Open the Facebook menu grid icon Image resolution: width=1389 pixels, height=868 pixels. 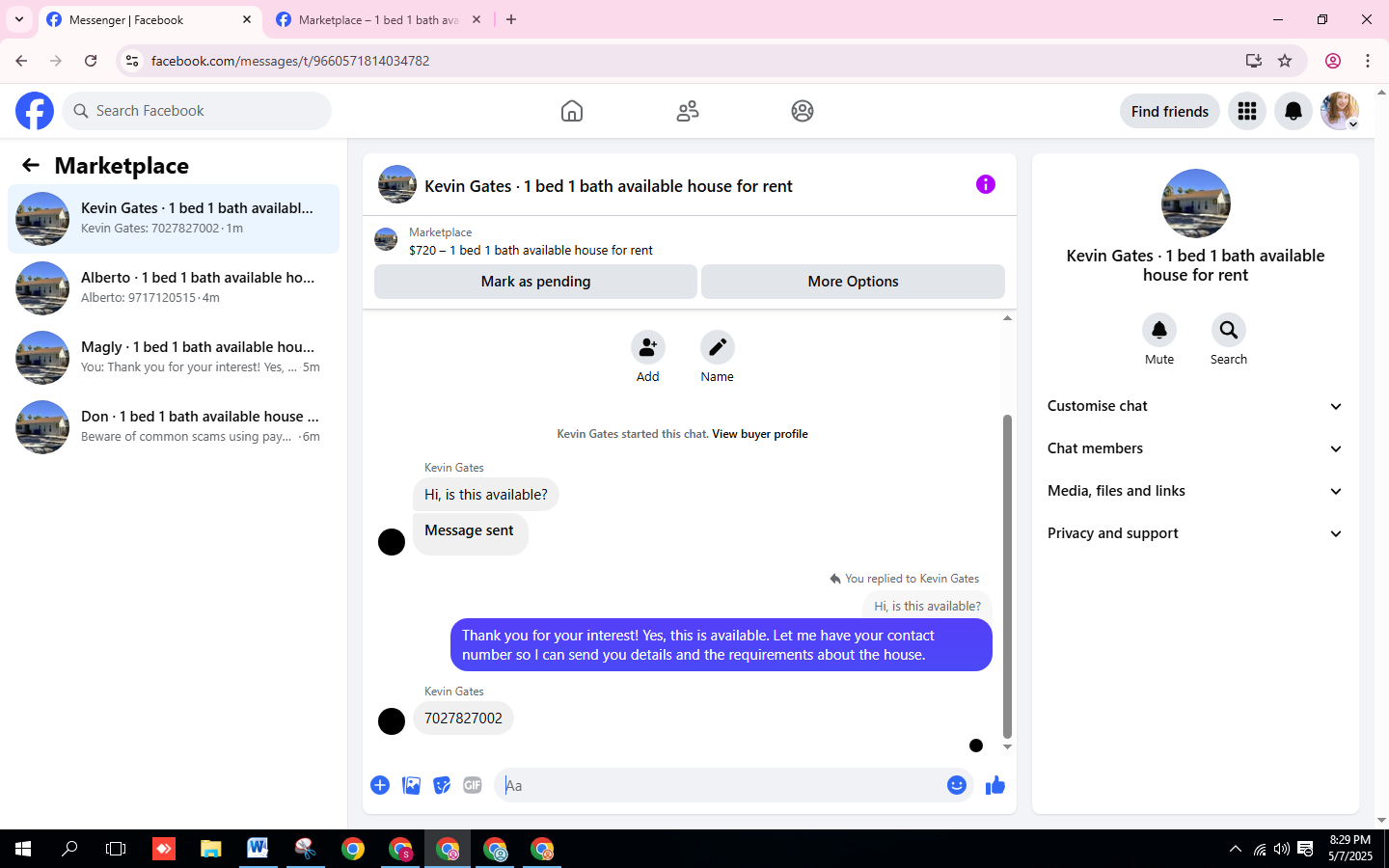[1247, 111]
